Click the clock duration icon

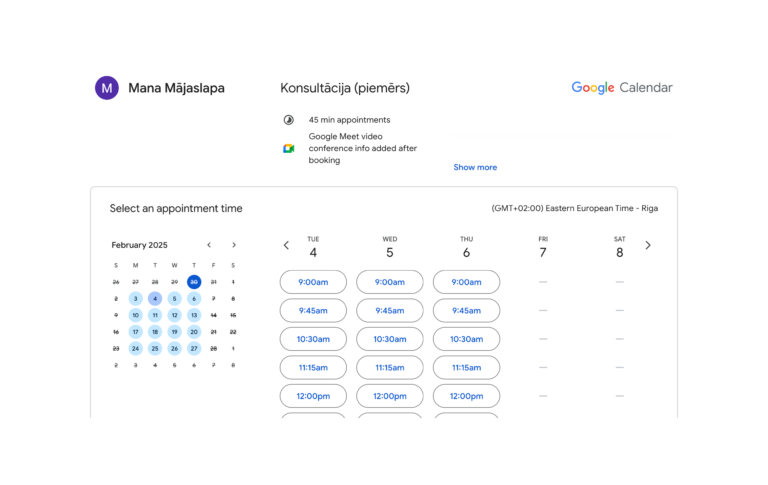[x=288, y=120]
